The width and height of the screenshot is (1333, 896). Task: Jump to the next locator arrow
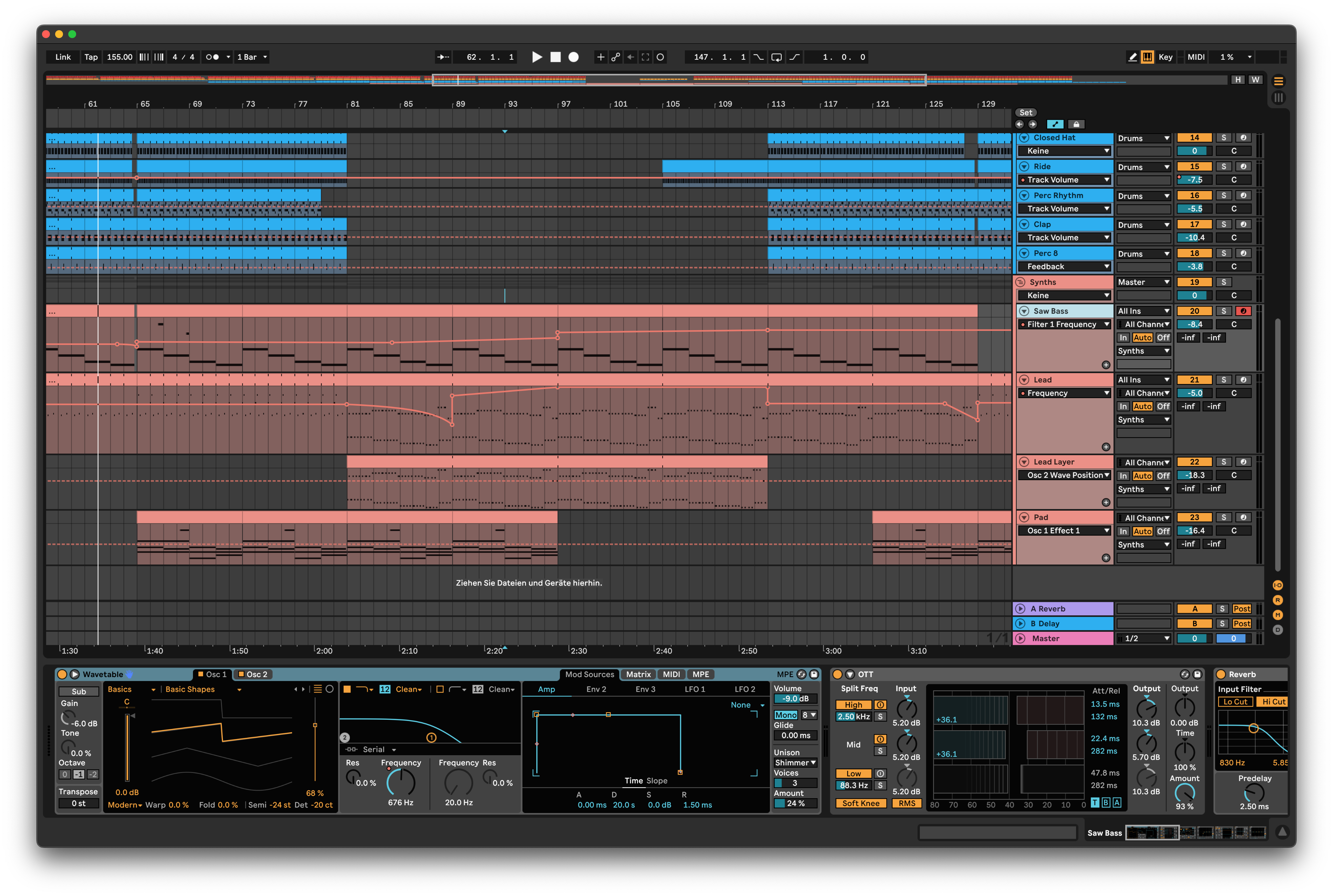[1032, 124]
